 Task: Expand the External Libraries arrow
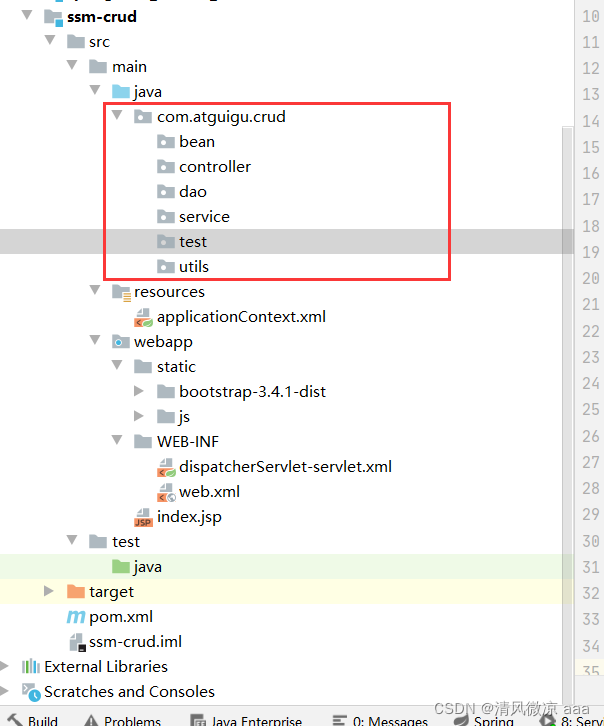click(4, 666)
